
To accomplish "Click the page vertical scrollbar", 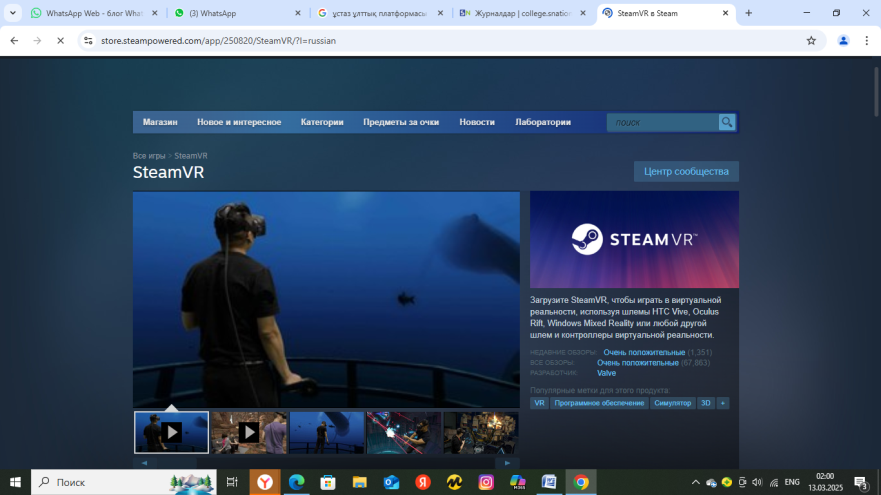I will tap(876, 92).
